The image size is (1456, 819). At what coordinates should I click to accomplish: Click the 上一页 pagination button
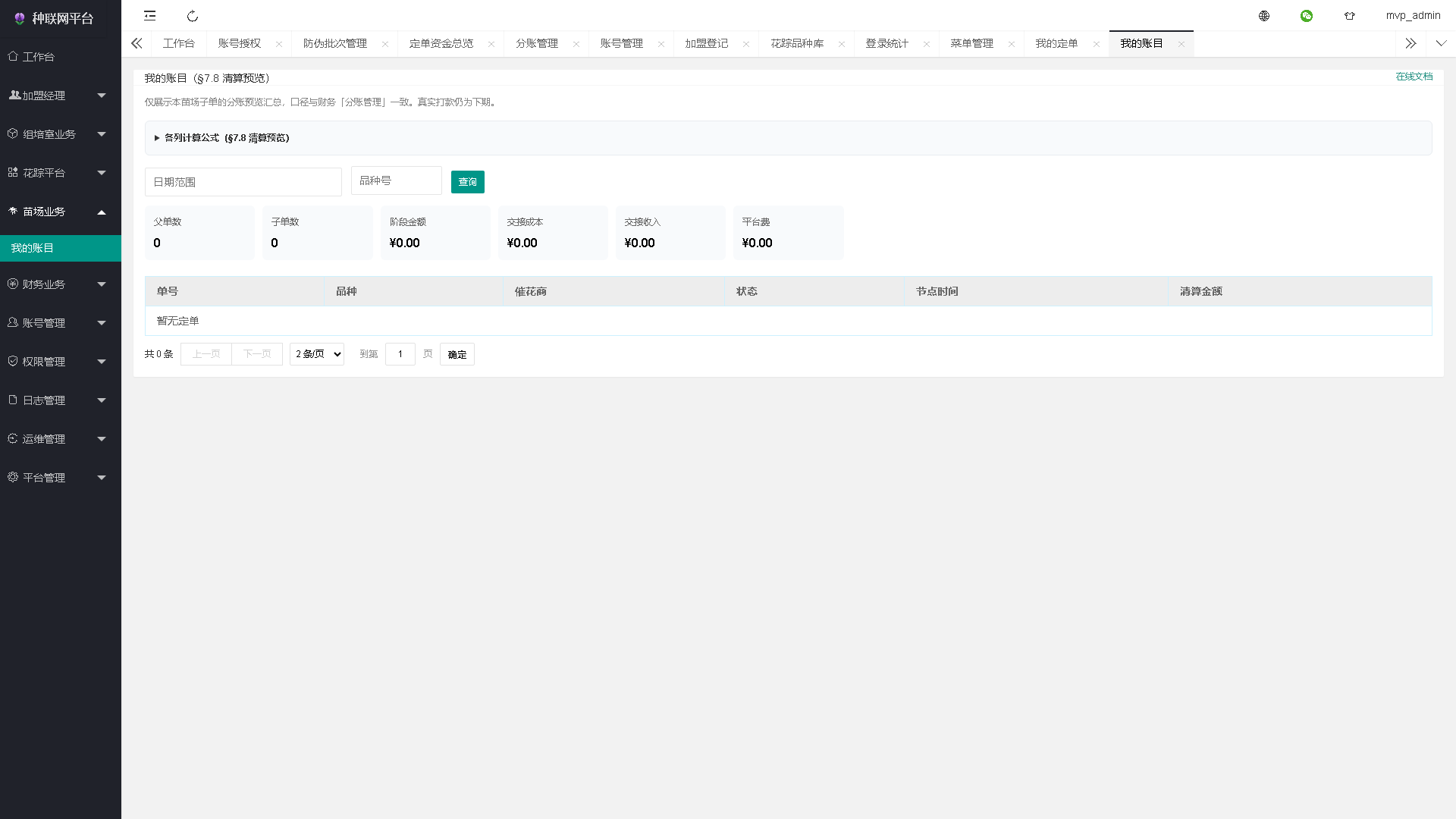click(206, 354)
